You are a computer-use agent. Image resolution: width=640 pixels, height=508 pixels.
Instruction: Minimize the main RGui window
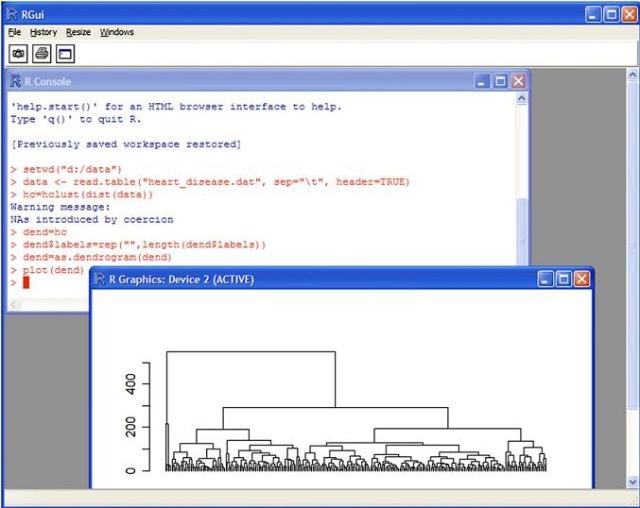click(593, 15)
